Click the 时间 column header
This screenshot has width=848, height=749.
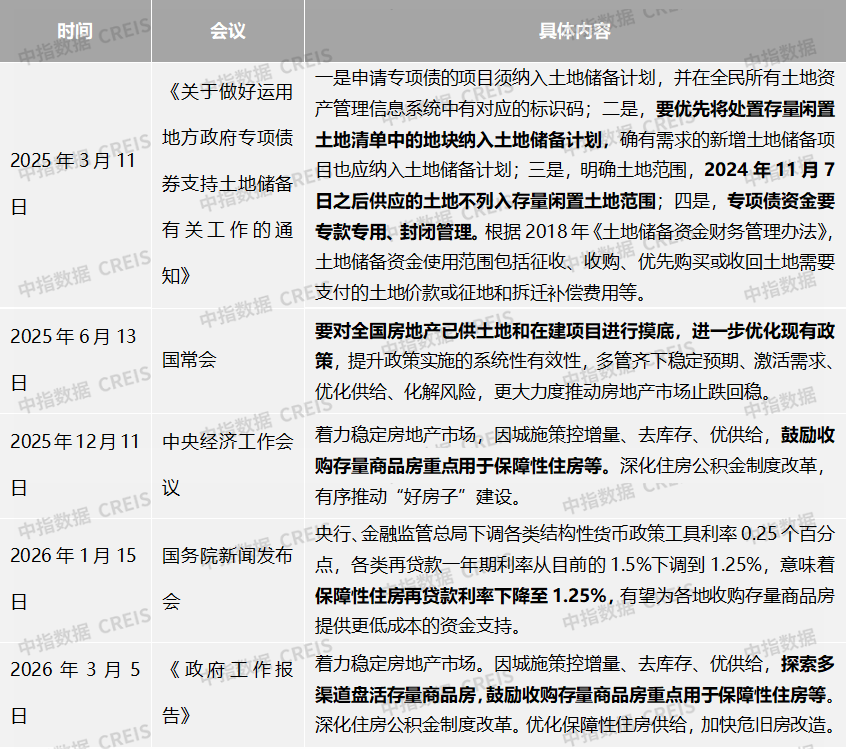[x=75, y=31]
